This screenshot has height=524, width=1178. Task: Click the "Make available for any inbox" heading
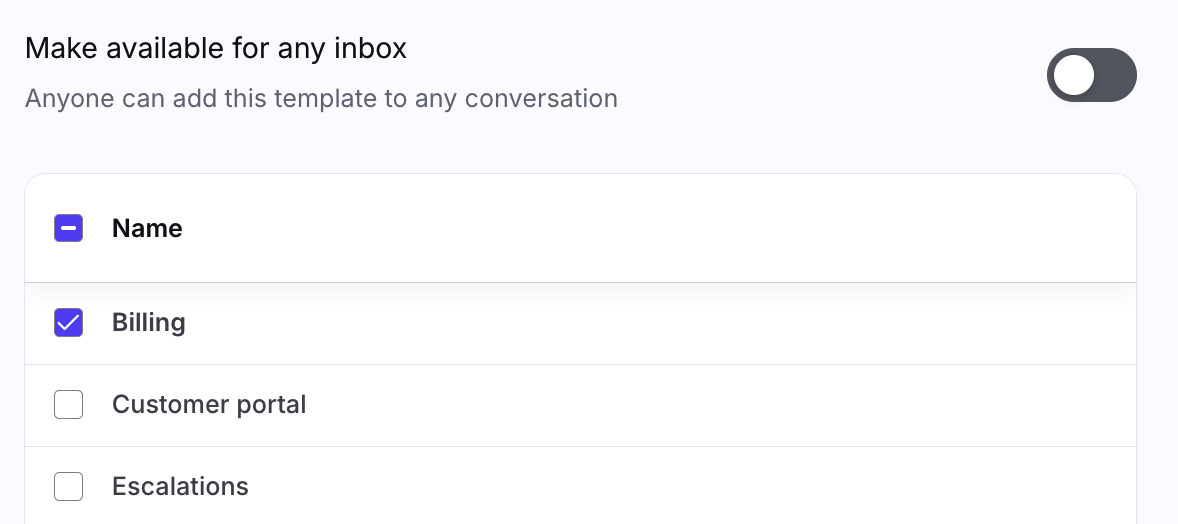tap(215, 48)
